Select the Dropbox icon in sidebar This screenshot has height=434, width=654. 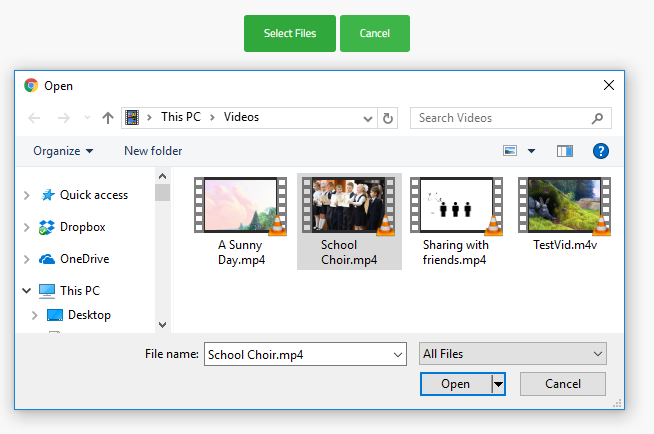pyautogui.click(x=46, y=227)
